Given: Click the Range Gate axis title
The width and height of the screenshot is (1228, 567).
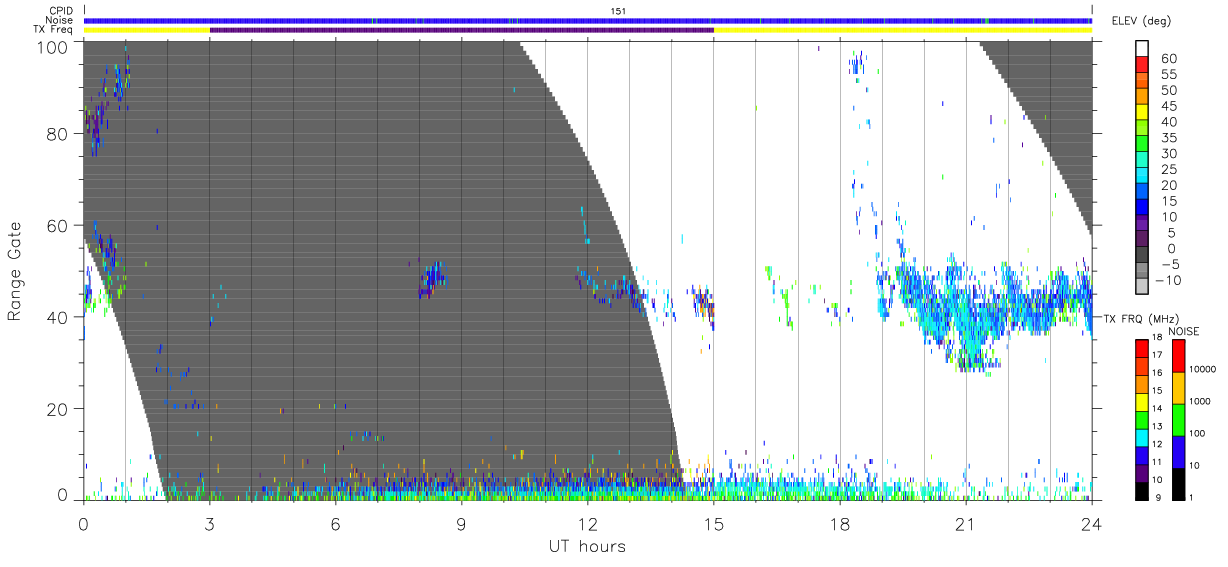Looking at the screenshot, I should (x=15, y=270).
